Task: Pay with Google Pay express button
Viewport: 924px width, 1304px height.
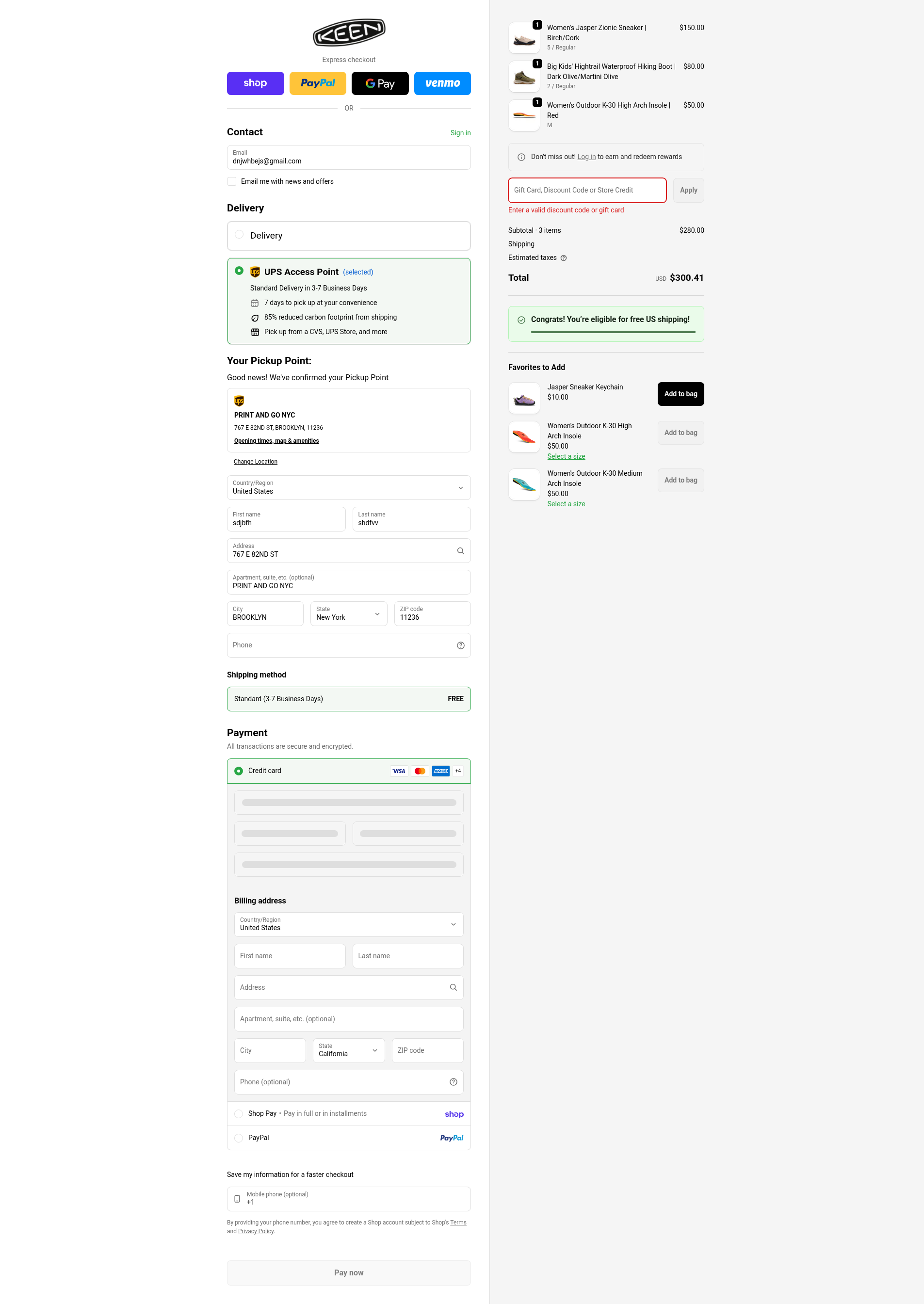Action: coord(379,83)
